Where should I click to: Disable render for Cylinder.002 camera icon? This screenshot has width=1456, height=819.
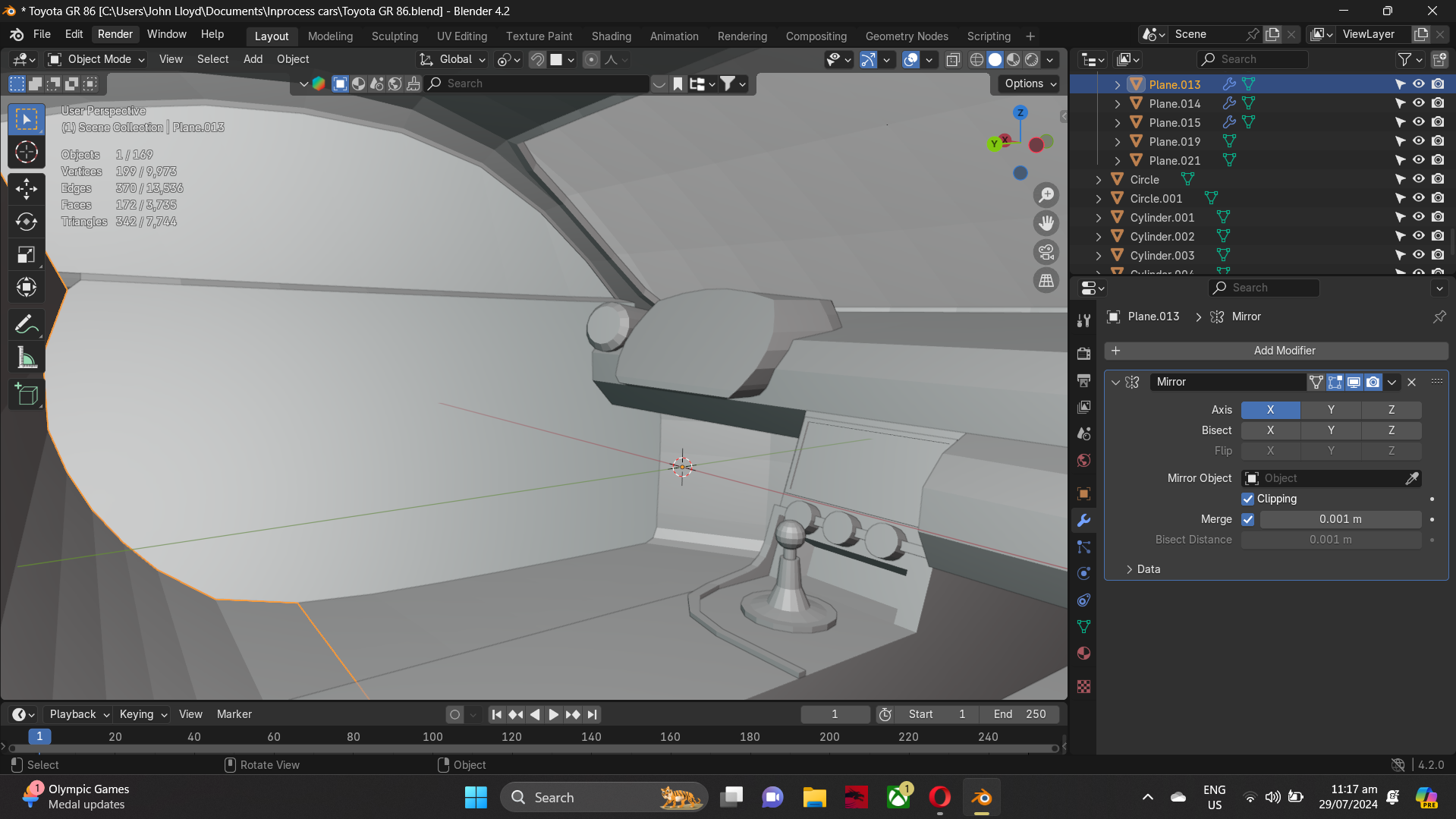click(x=1438, y=236)
